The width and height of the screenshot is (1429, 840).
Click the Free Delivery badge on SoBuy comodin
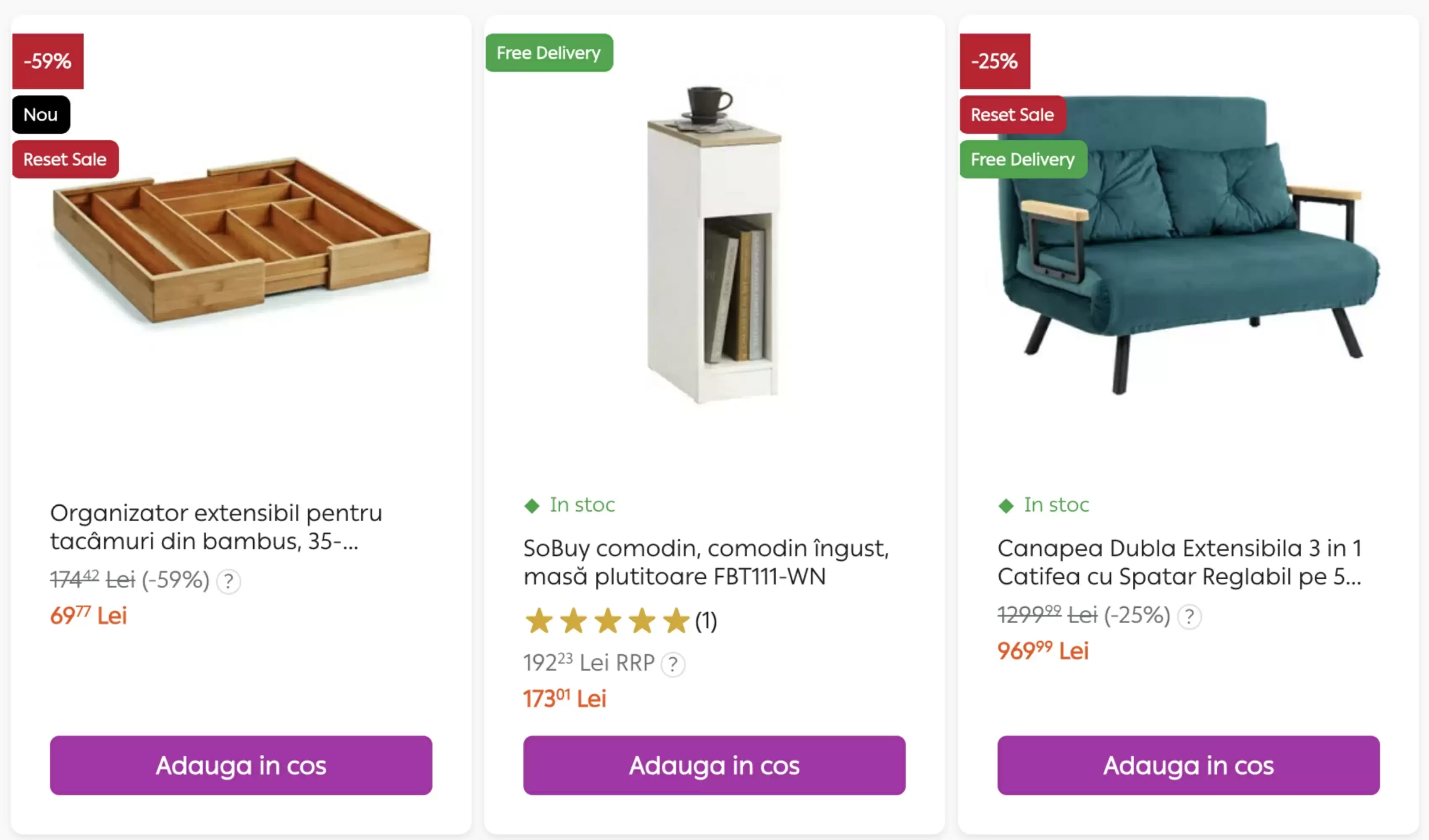[x=549, y=53]
